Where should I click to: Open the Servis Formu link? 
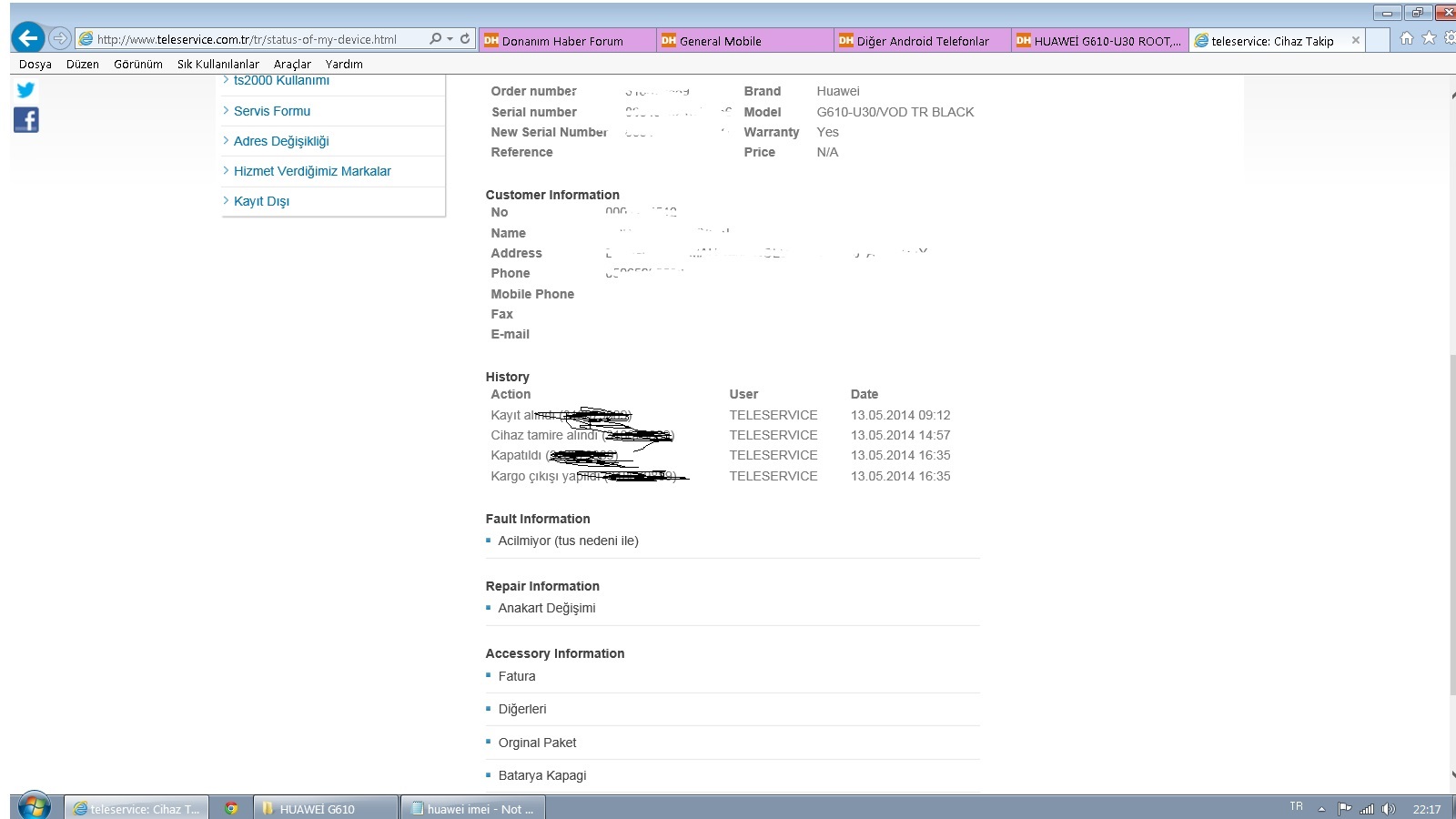click(x=272, y=111)
